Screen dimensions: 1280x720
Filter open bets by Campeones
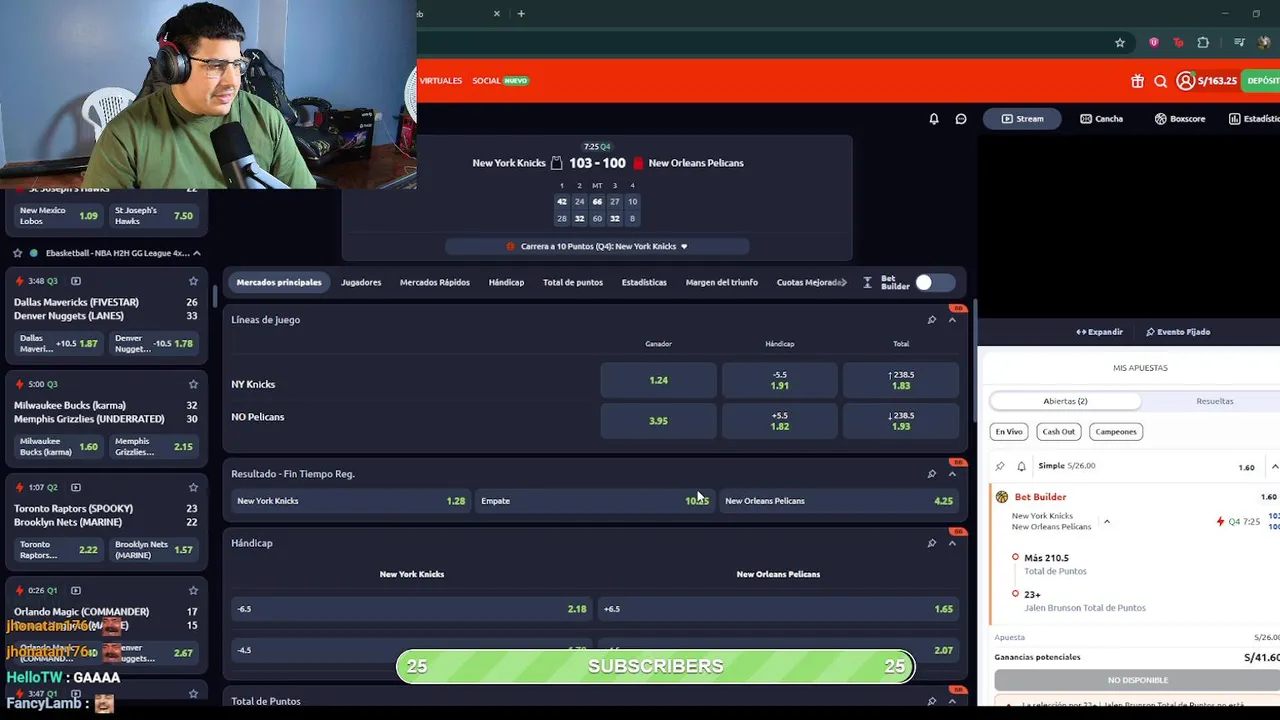click(1115, 432)
